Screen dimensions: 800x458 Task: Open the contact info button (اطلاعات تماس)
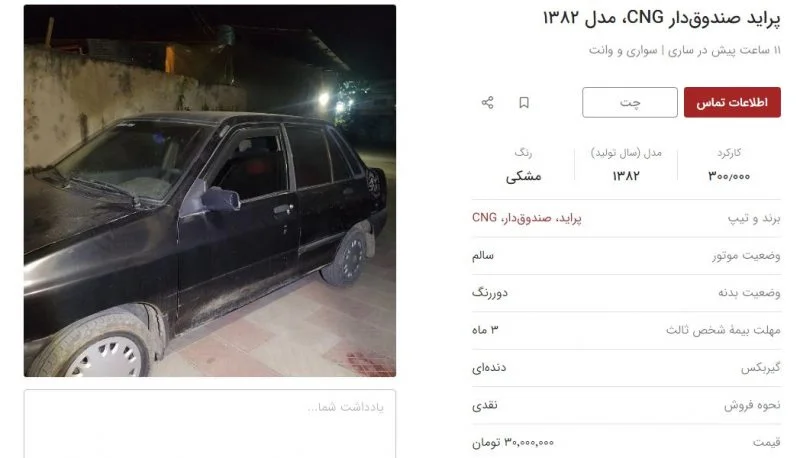click(732, 102)
